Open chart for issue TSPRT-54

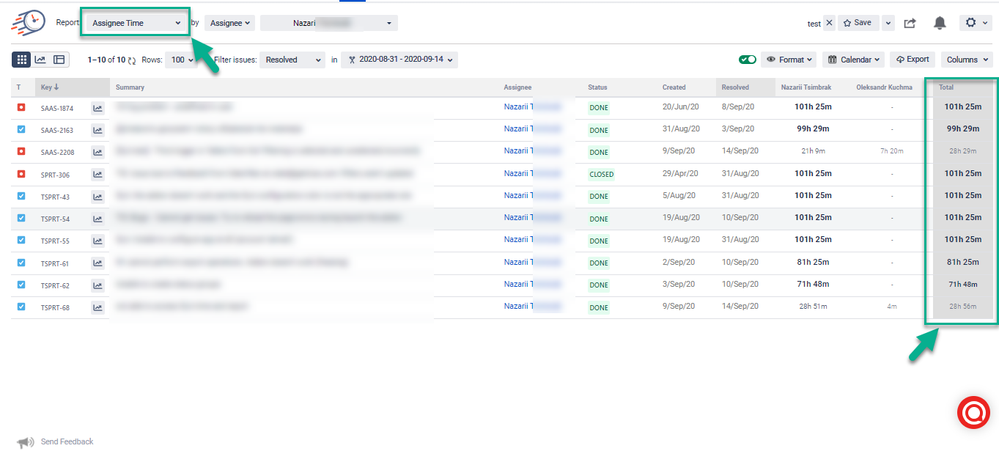(97, 219)
